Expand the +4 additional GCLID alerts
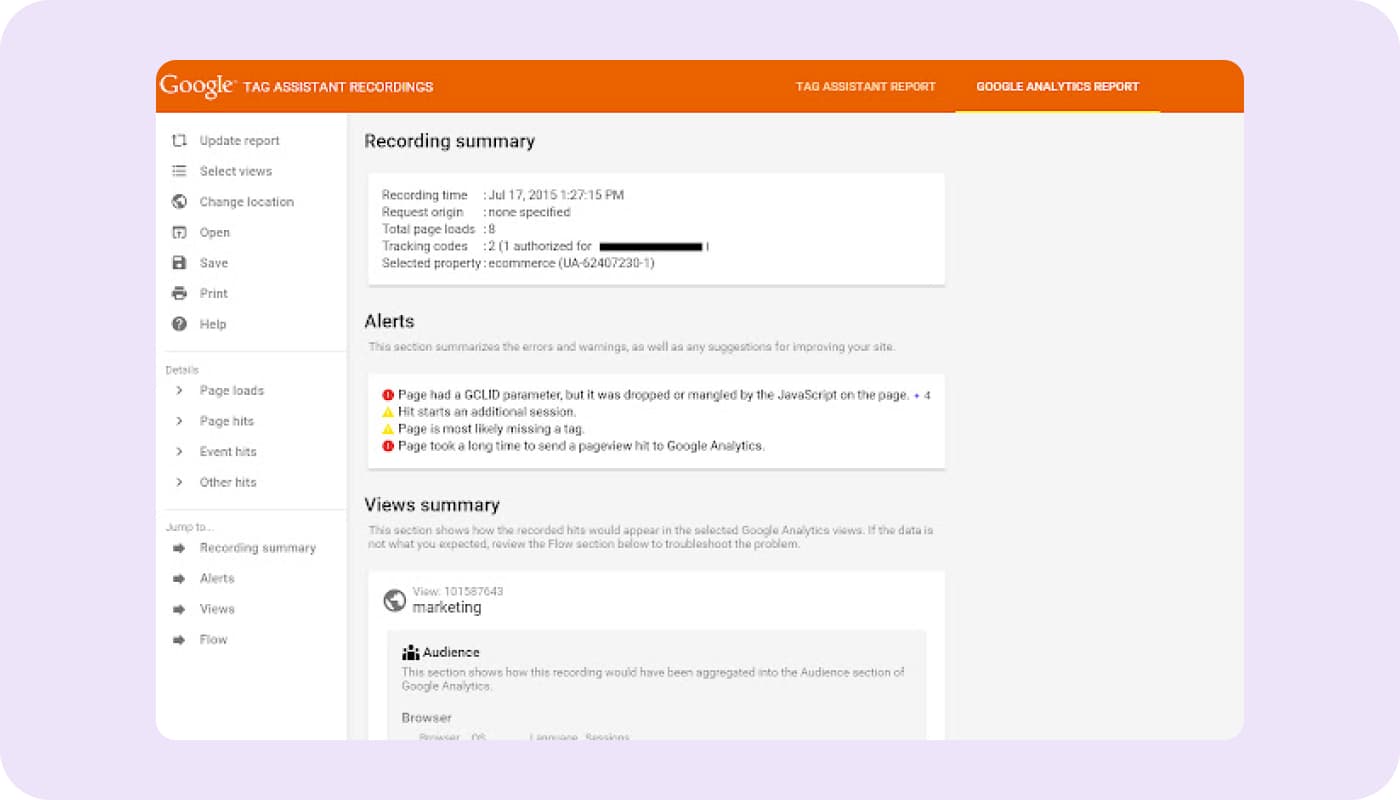Image resolution: width=1400 pixels, height=800 pixels. (x=922, y=395)
